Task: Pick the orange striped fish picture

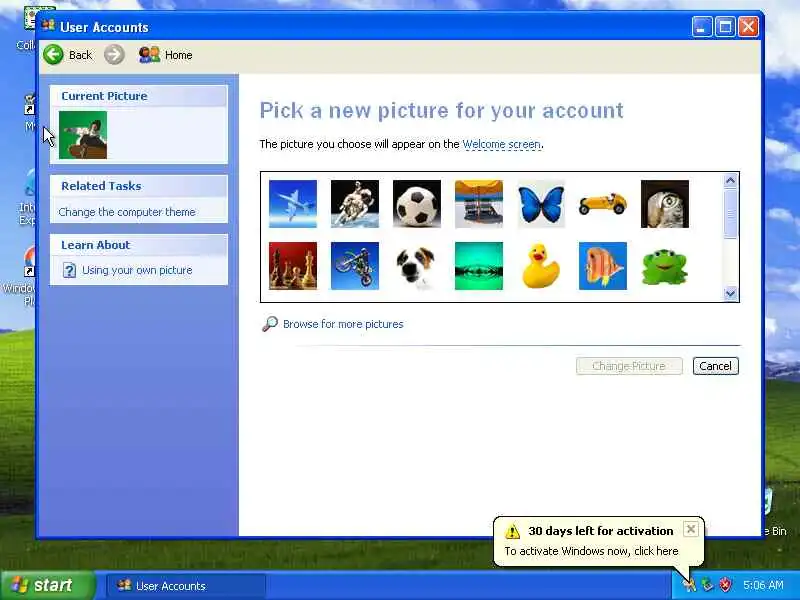Action: click(x=603, y=266)
